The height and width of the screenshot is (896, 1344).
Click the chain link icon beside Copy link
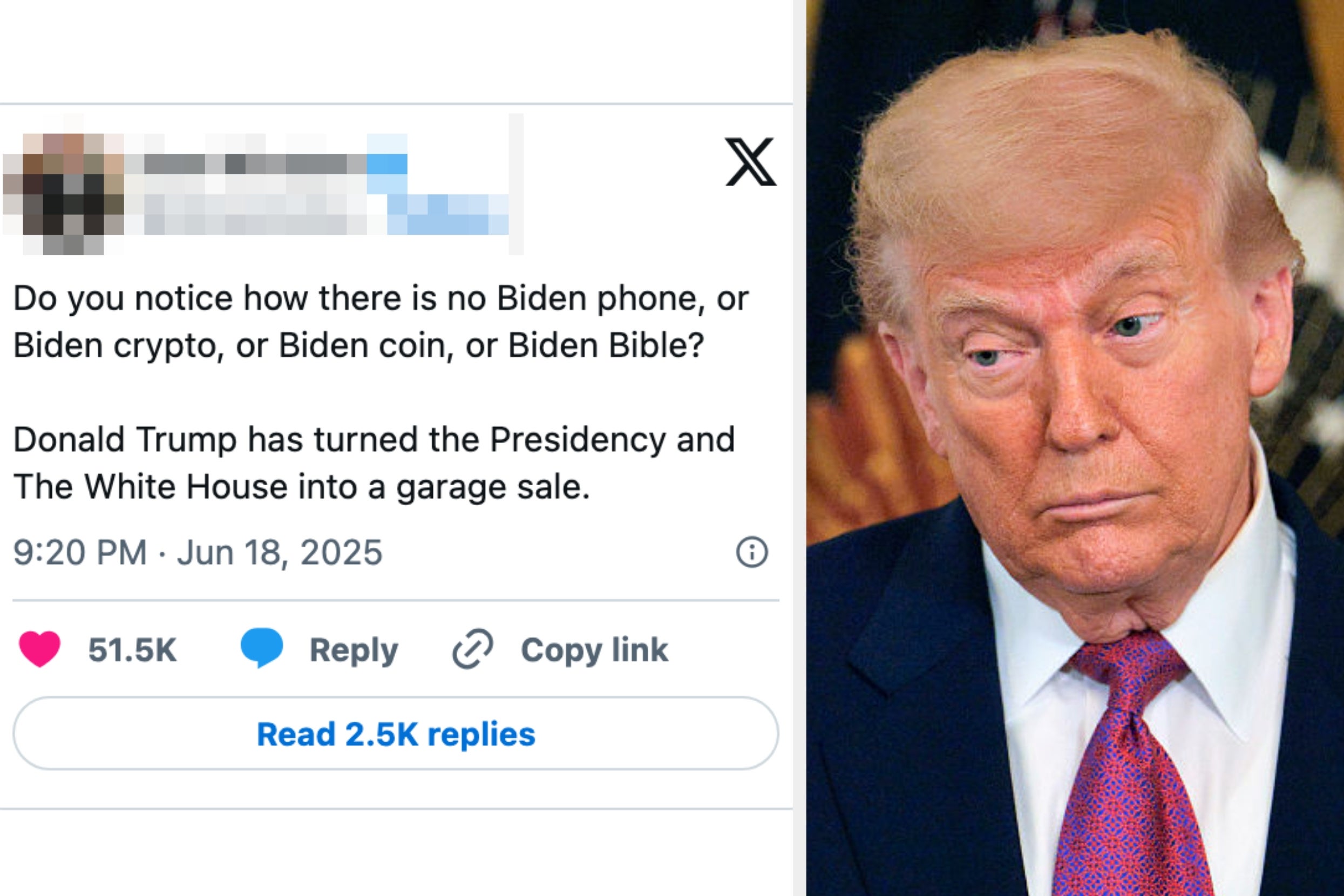pyautogui.click(x=473, y=649)
